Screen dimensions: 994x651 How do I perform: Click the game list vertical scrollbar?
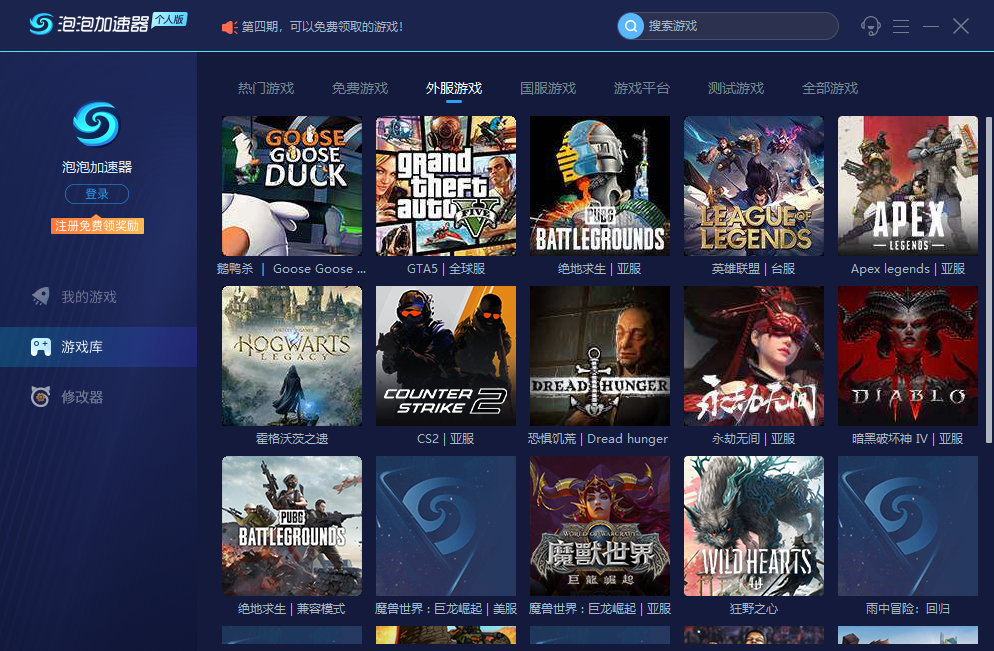tap(988, 280)
